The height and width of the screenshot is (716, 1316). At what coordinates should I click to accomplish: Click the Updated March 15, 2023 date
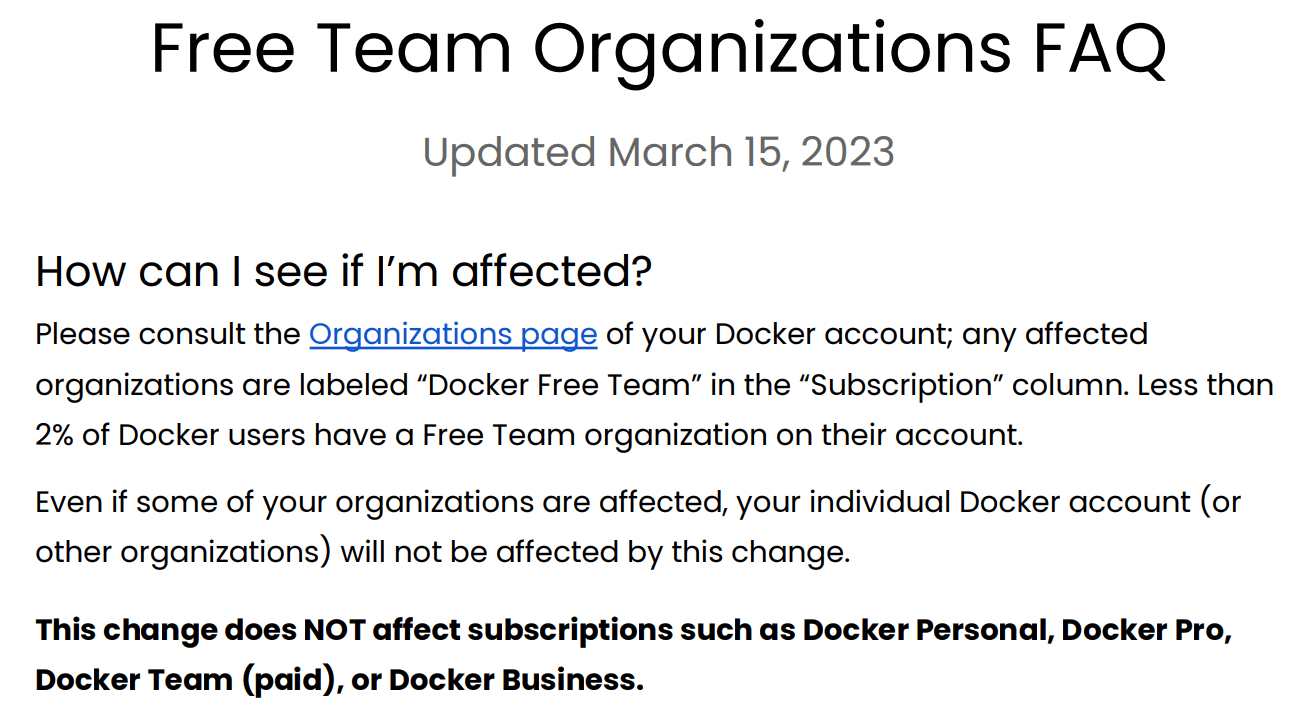658,152
